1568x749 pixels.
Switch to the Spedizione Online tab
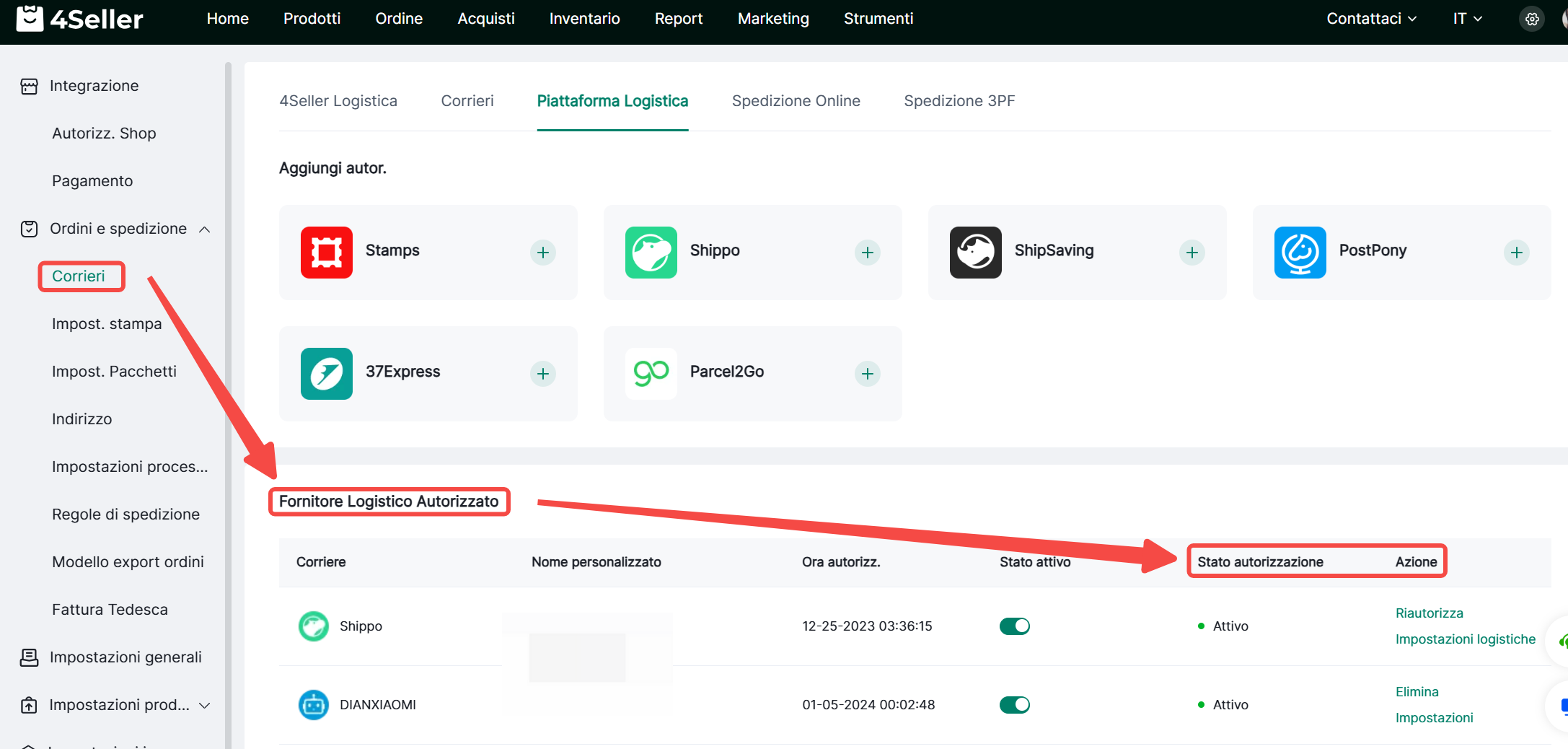point(796,101)
